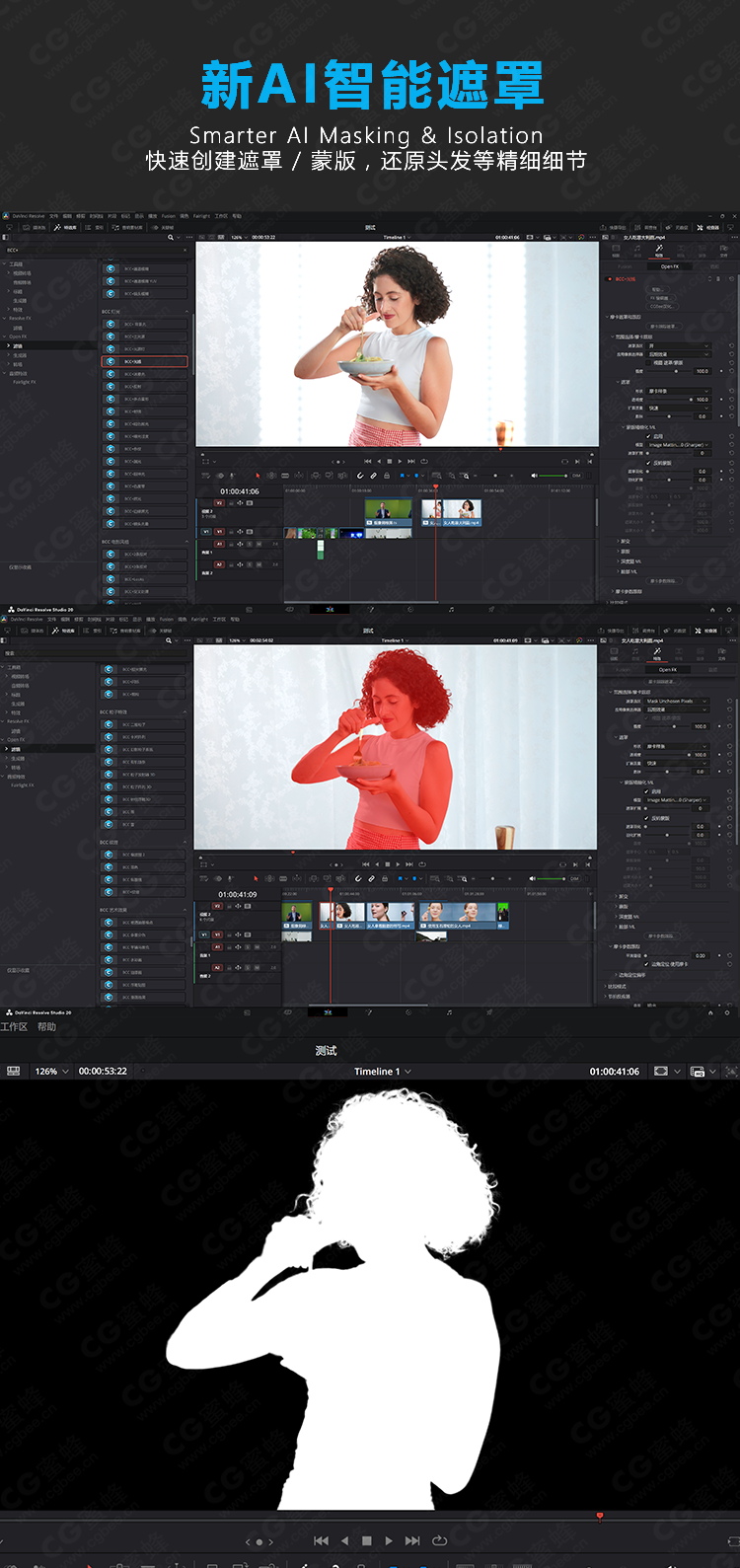Viewport: 740px width, 1568px height.
Task: Click Stop in the top window's viewer
Action: point(390,461)
